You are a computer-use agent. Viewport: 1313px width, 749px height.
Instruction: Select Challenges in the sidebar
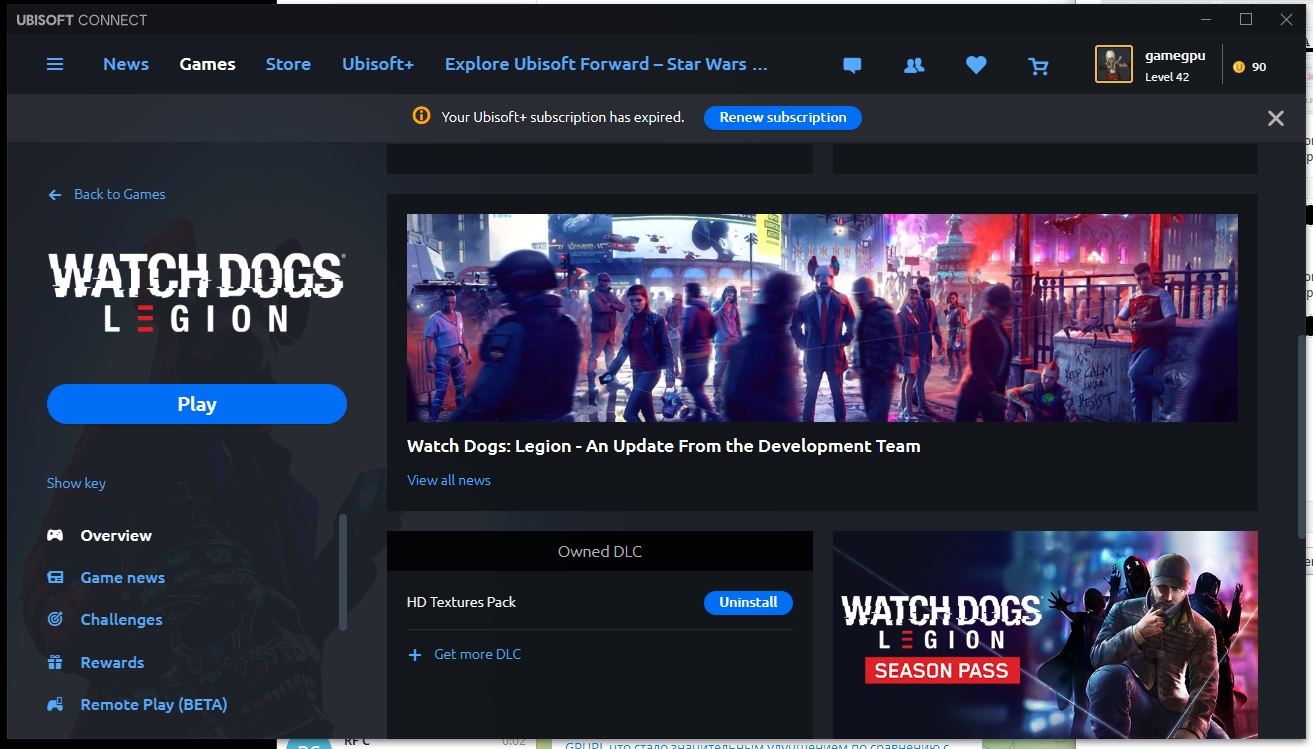pos(121,619)
